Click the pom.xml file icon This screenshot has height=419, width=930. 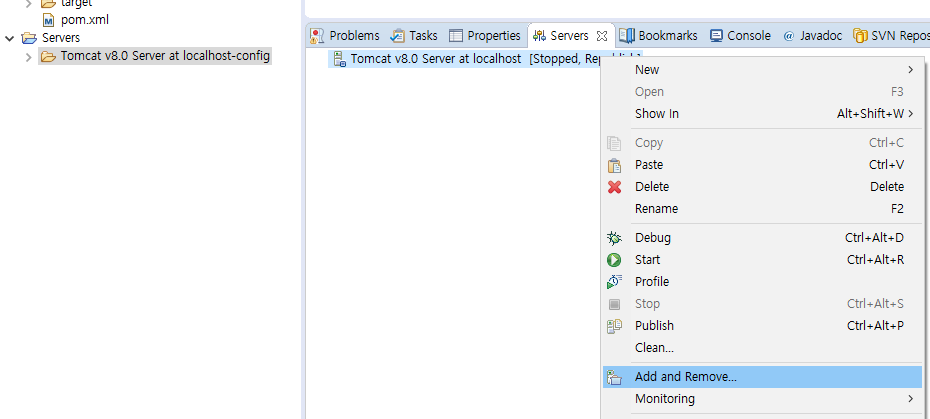pos(48,20)
